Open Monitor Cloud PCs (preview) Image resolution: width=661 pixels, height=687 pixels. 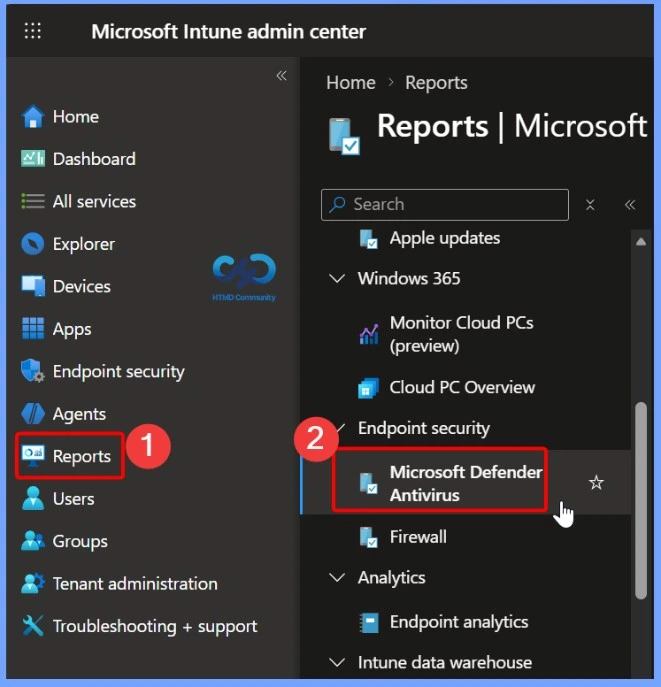coord(461,334)
